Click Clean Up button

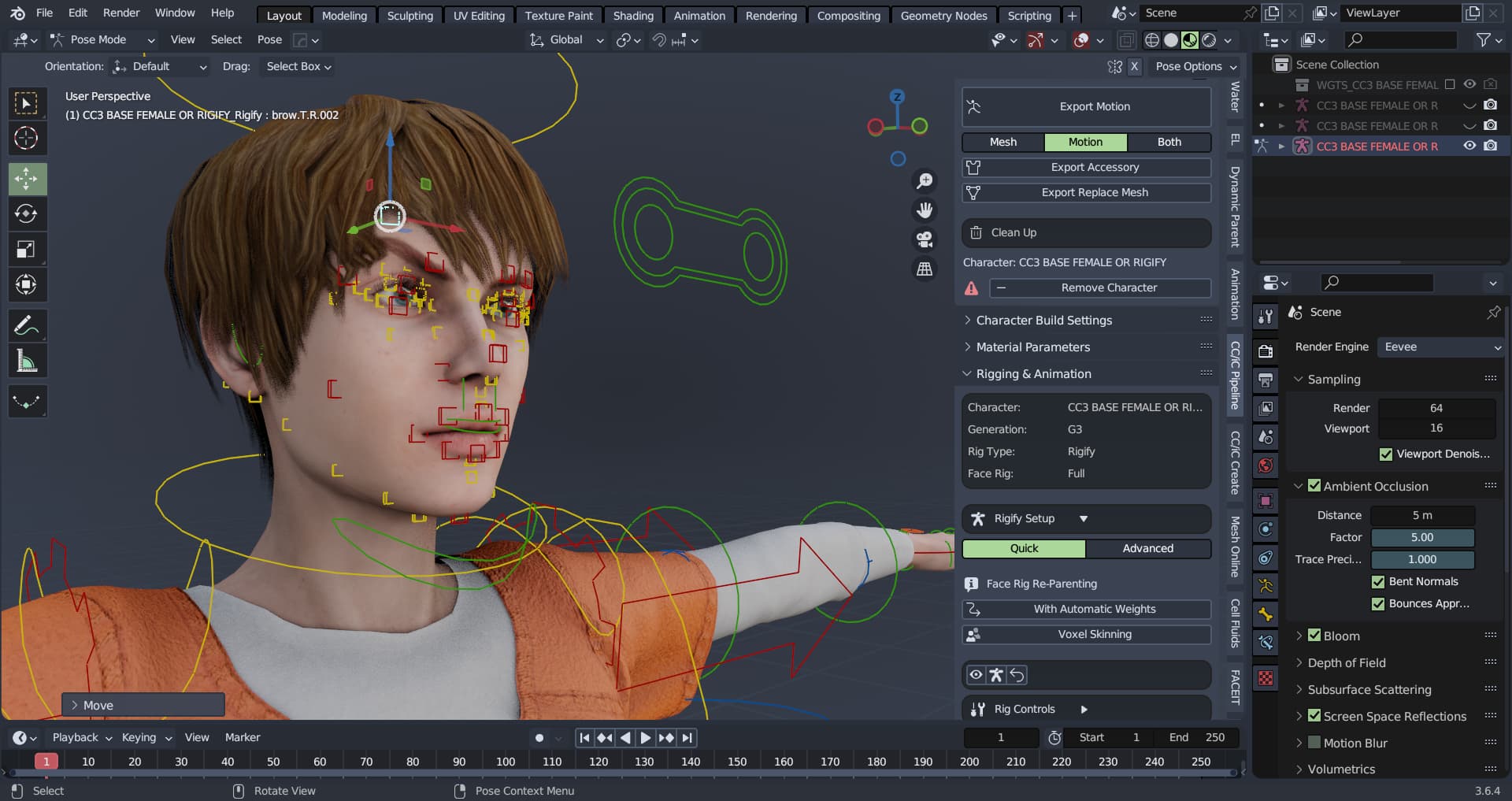coord(1086,232)
